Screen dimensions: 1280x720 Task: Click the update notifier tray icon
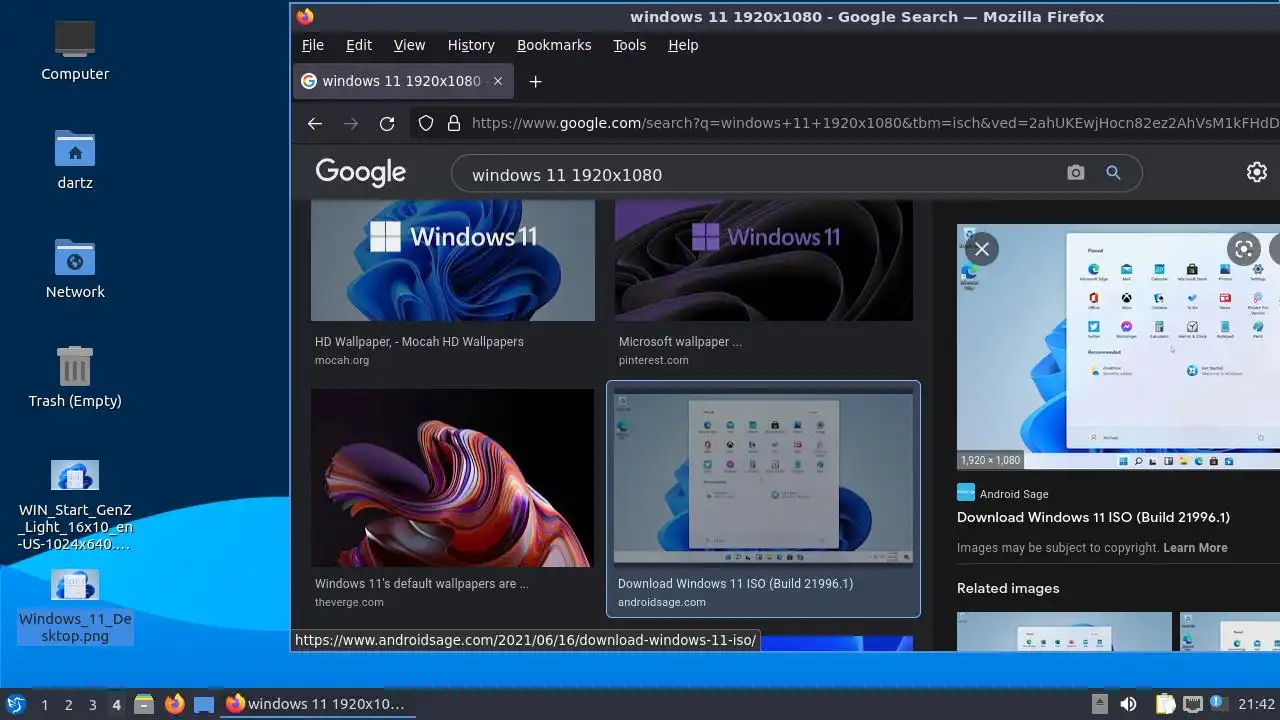click(x=1218, y=704)
